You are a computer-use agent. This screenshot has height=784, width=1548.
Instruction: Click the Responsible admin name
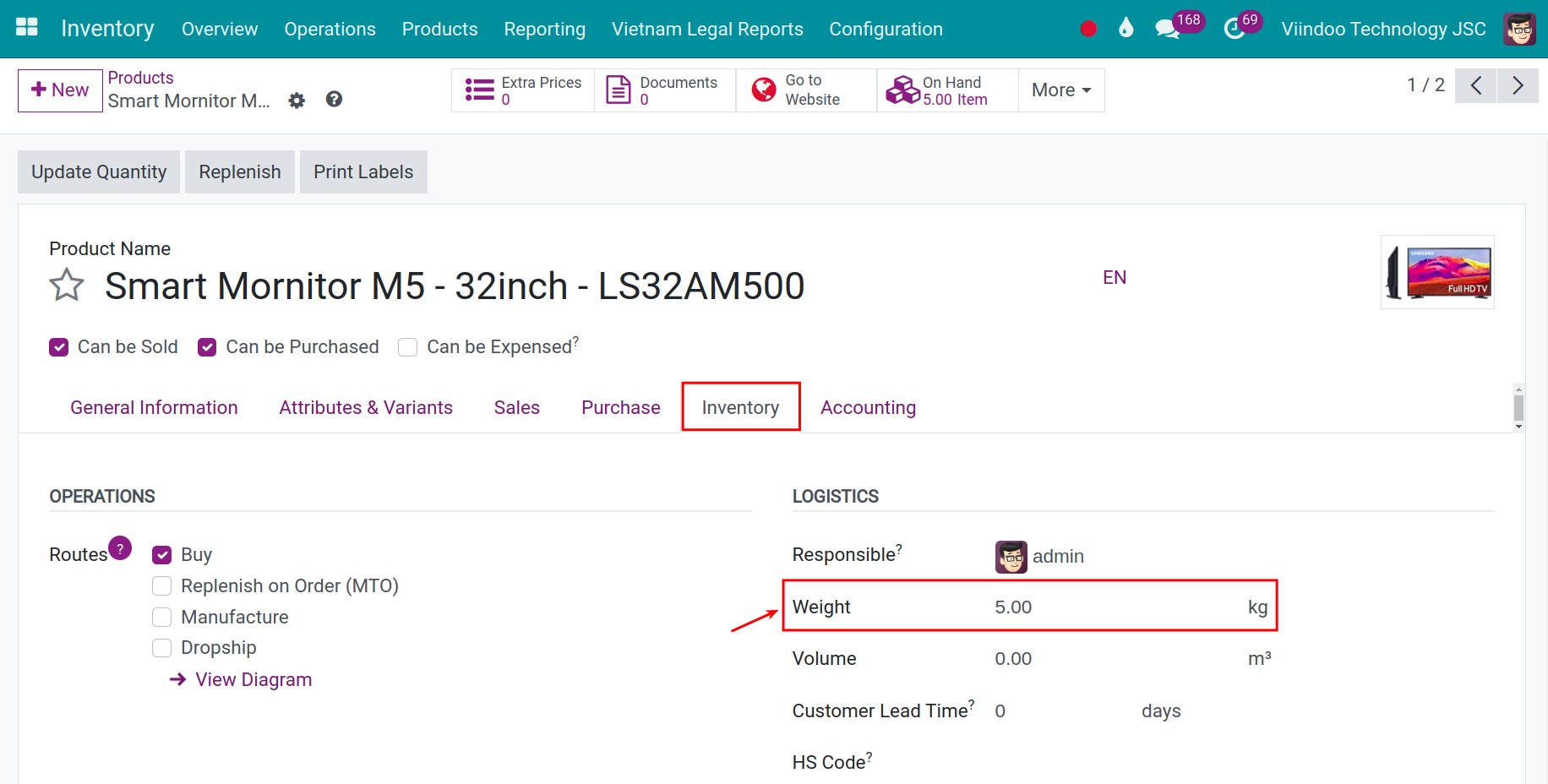[1058, 557]
